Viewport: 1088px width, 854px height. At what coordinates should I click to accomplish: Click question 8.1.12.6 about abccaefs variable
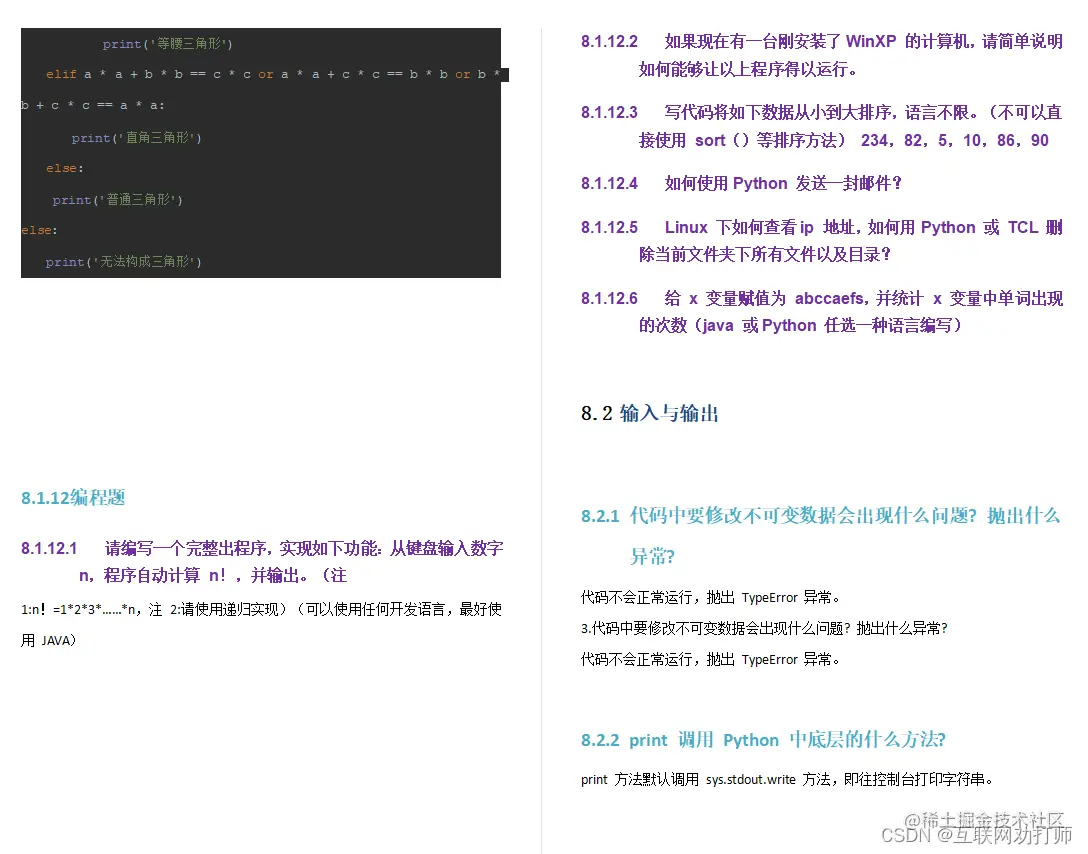(x=822, y=311)
